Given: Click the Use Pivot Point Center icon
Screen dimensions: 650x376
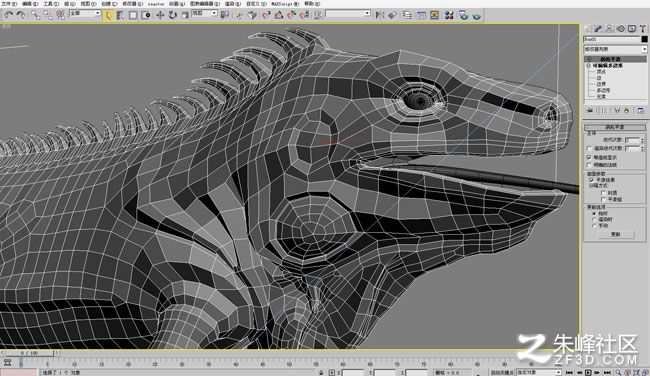Looking at the screenshot, I should pos(225,15).
